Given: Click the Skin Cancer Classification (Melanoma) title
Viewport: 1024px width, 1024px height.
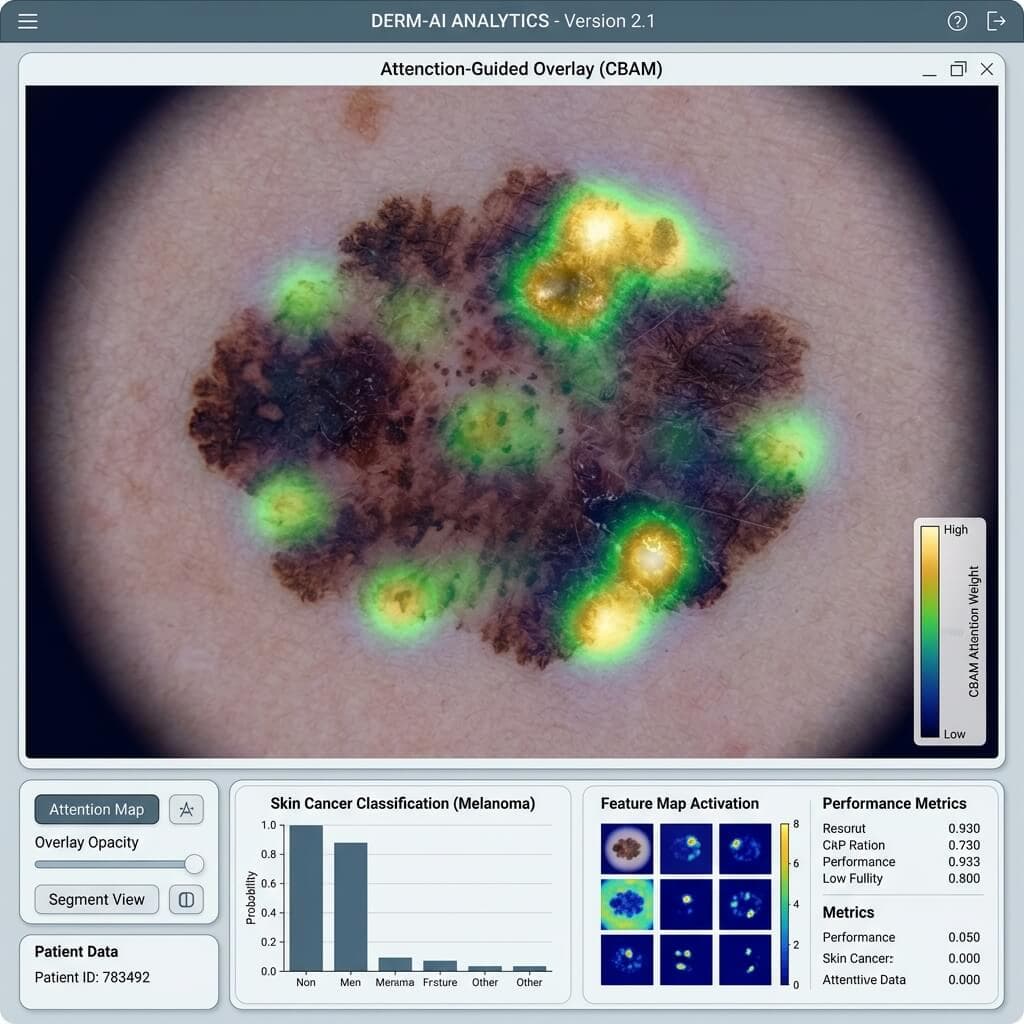Looking at the screenshot, I should pos(402,804).
